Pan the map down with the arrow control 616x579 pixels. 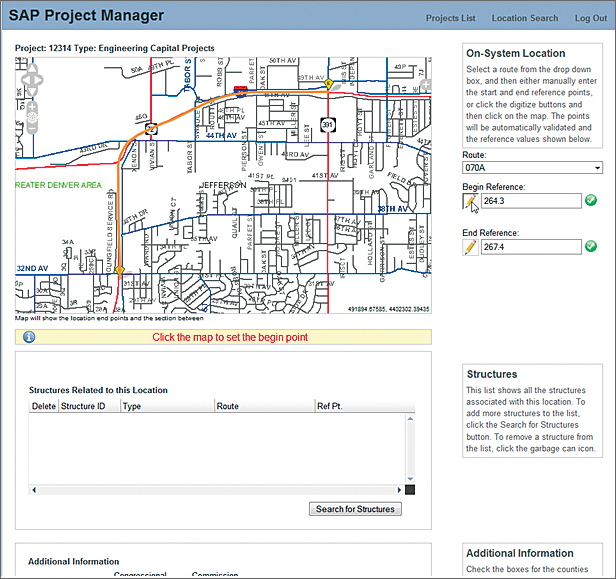tap(32, 91)
